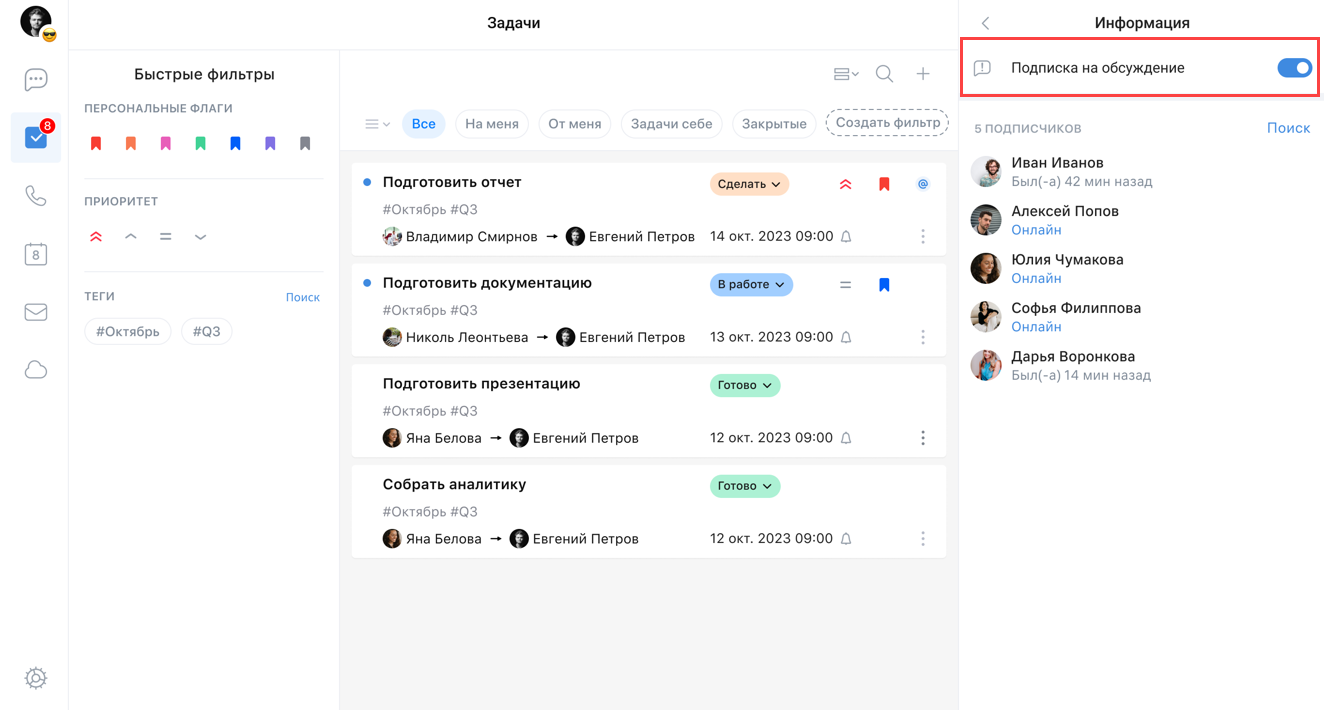Click the search magnifier above task list
Image resolution: width=1324 pixels, height=710 pixels.
coord(884,74)
